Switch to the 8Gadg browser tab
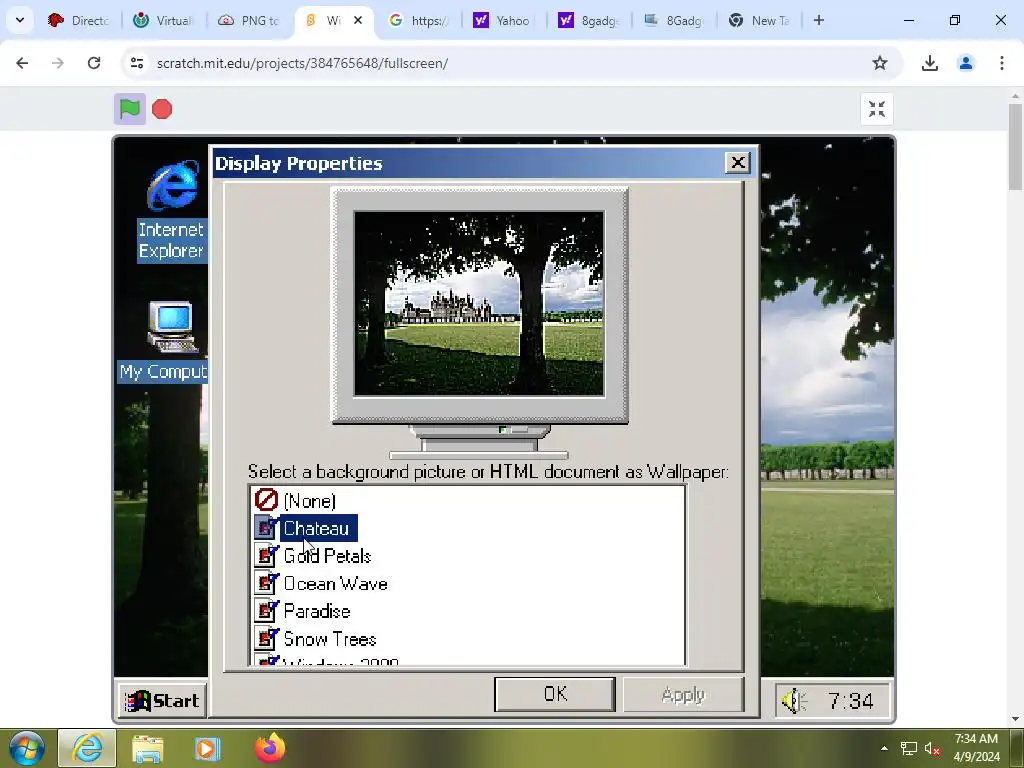1024x768 pixels. coord(674,20)
